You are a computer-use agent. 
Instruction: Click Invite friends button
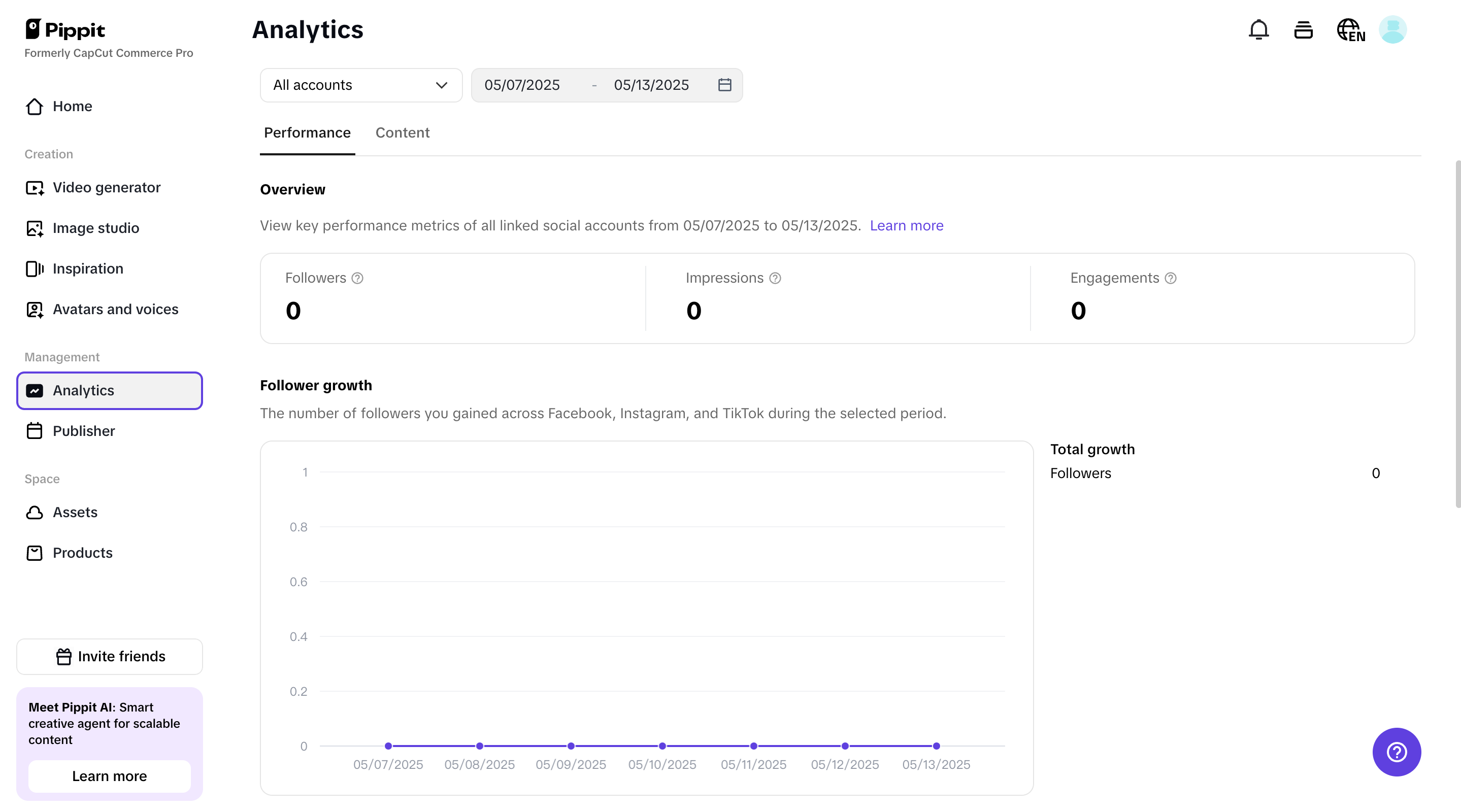click(x=110, y=656)
